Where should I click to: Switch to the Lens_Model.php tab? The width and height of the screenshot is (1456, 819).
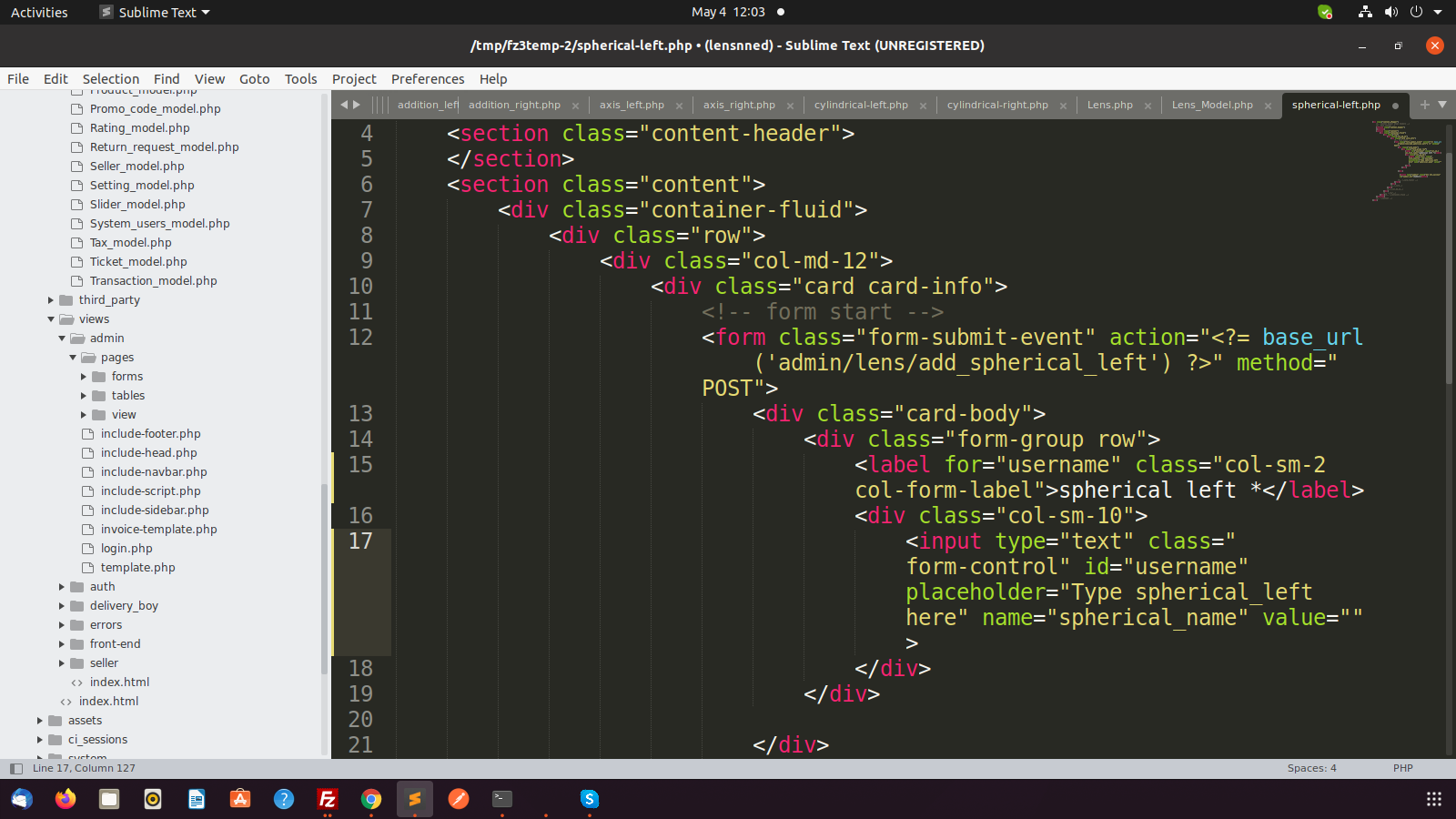1212,105
